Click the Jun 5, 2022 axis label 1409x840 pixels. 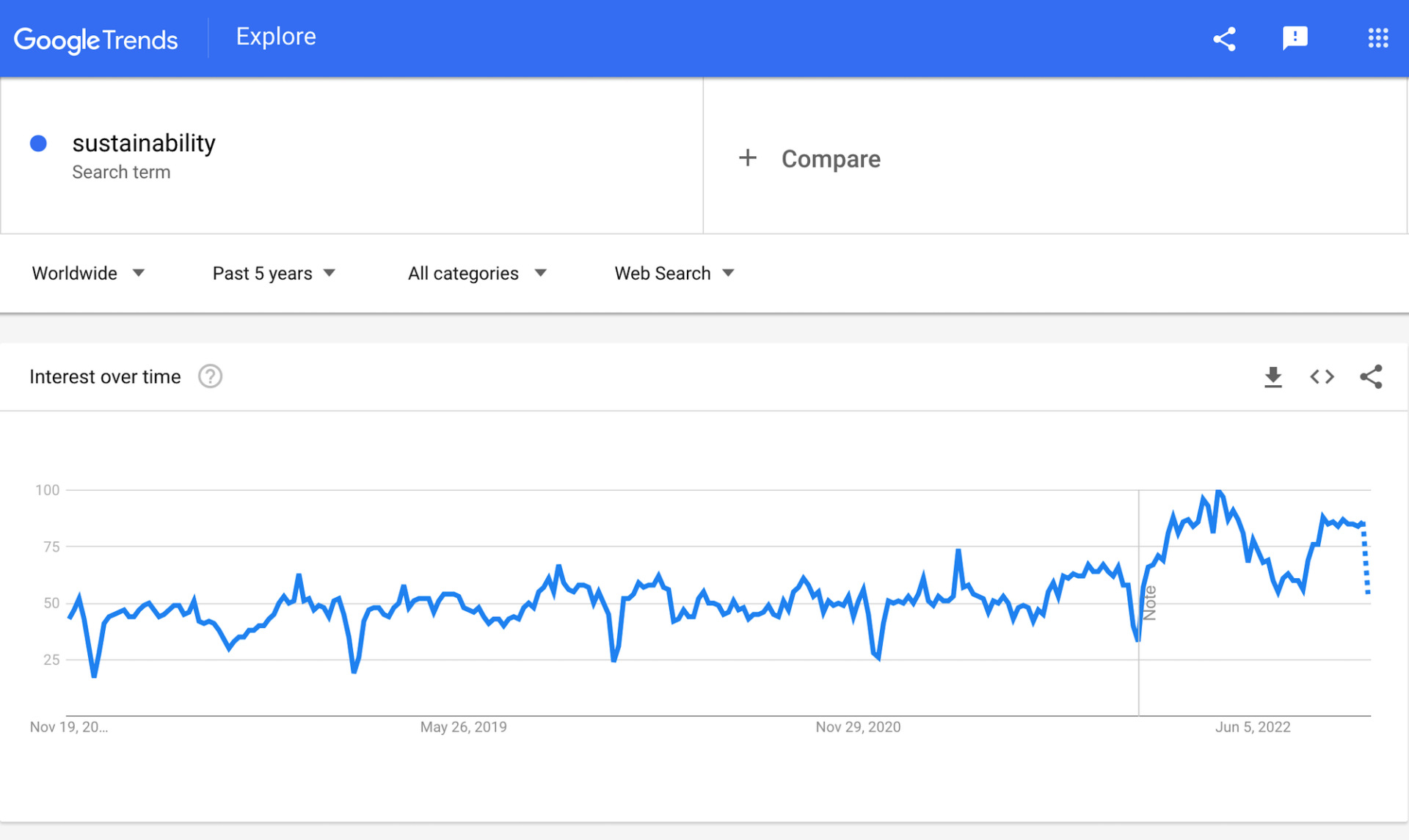(x=1252, y=727)
